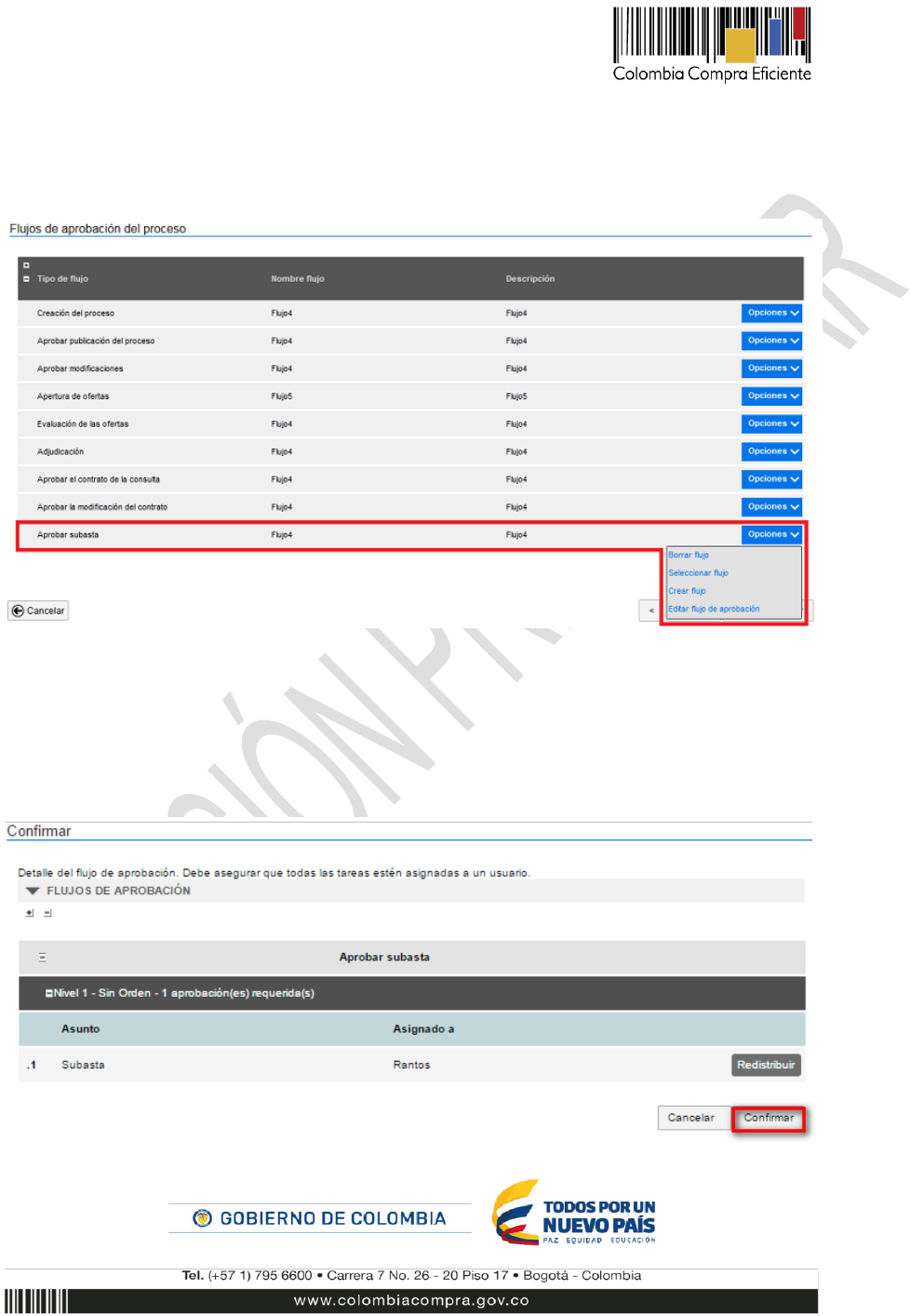Open Opciones for 'Apertura de ofertas'
The height and width of the screenshot is (1316, 910).
(771, 396)
